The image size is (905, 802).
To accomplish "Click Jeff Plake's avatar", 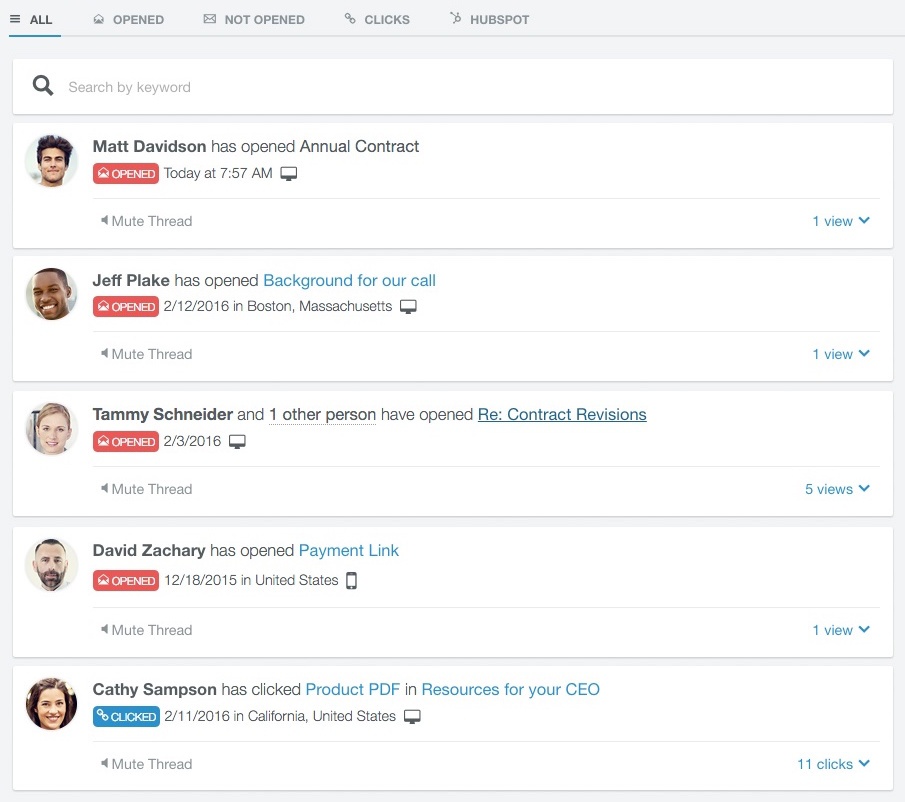I will point(51,294).
